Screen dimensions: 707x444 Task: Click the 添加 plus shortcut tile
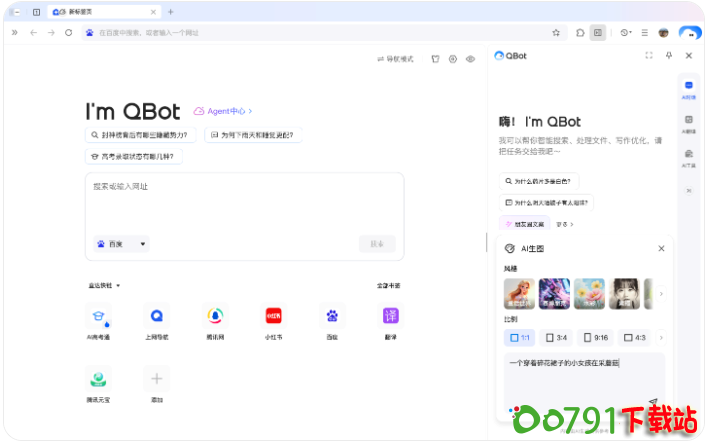tap(156, 379)
